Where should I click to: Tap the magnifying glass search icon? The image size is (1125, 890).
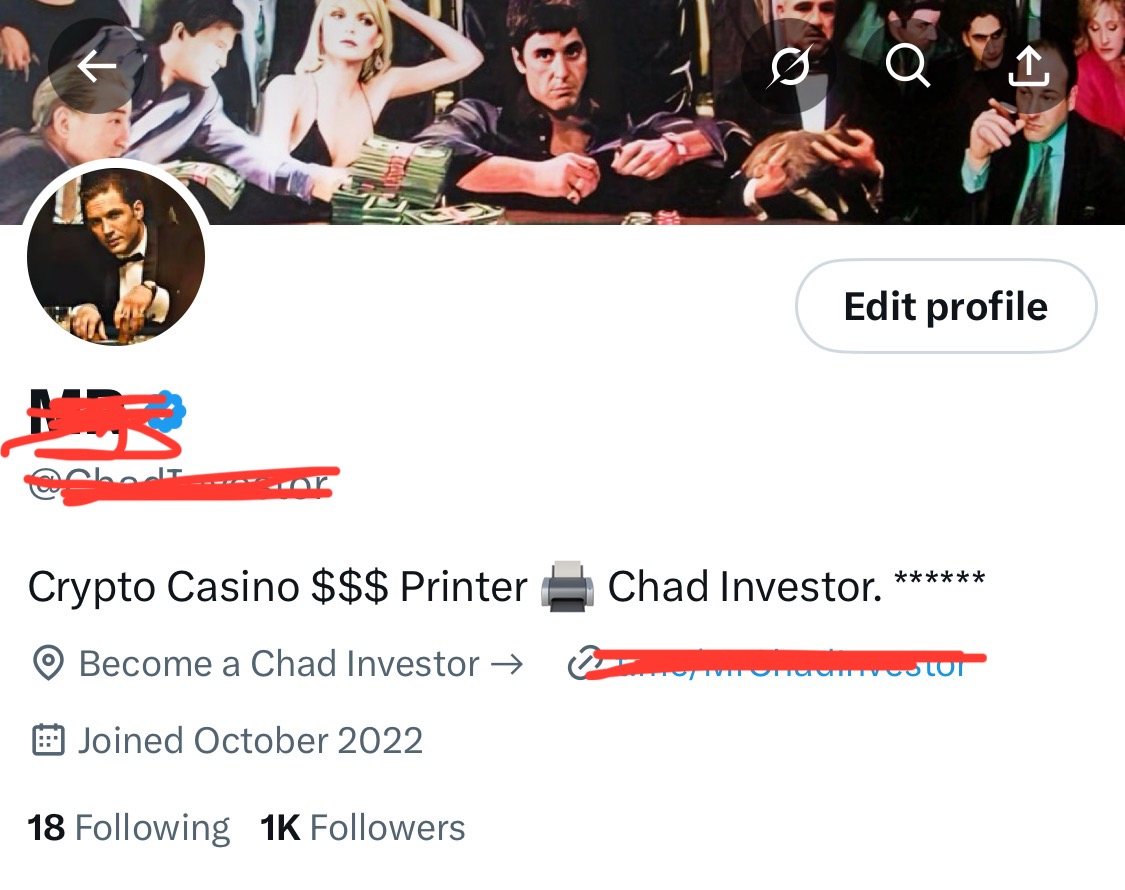(908, 66)
